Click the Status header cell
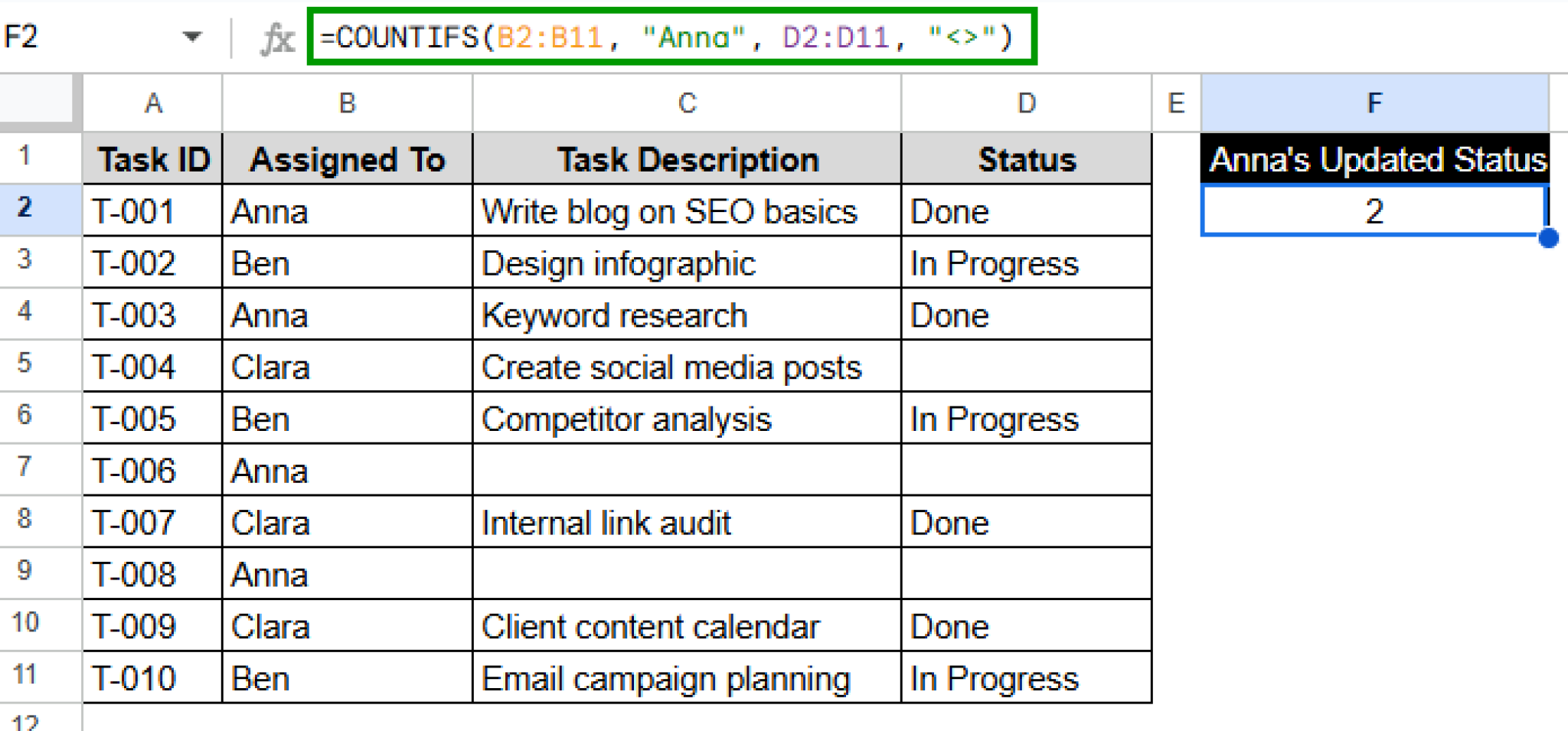The image size is (1568, 731). click(x=1026, y=159)
